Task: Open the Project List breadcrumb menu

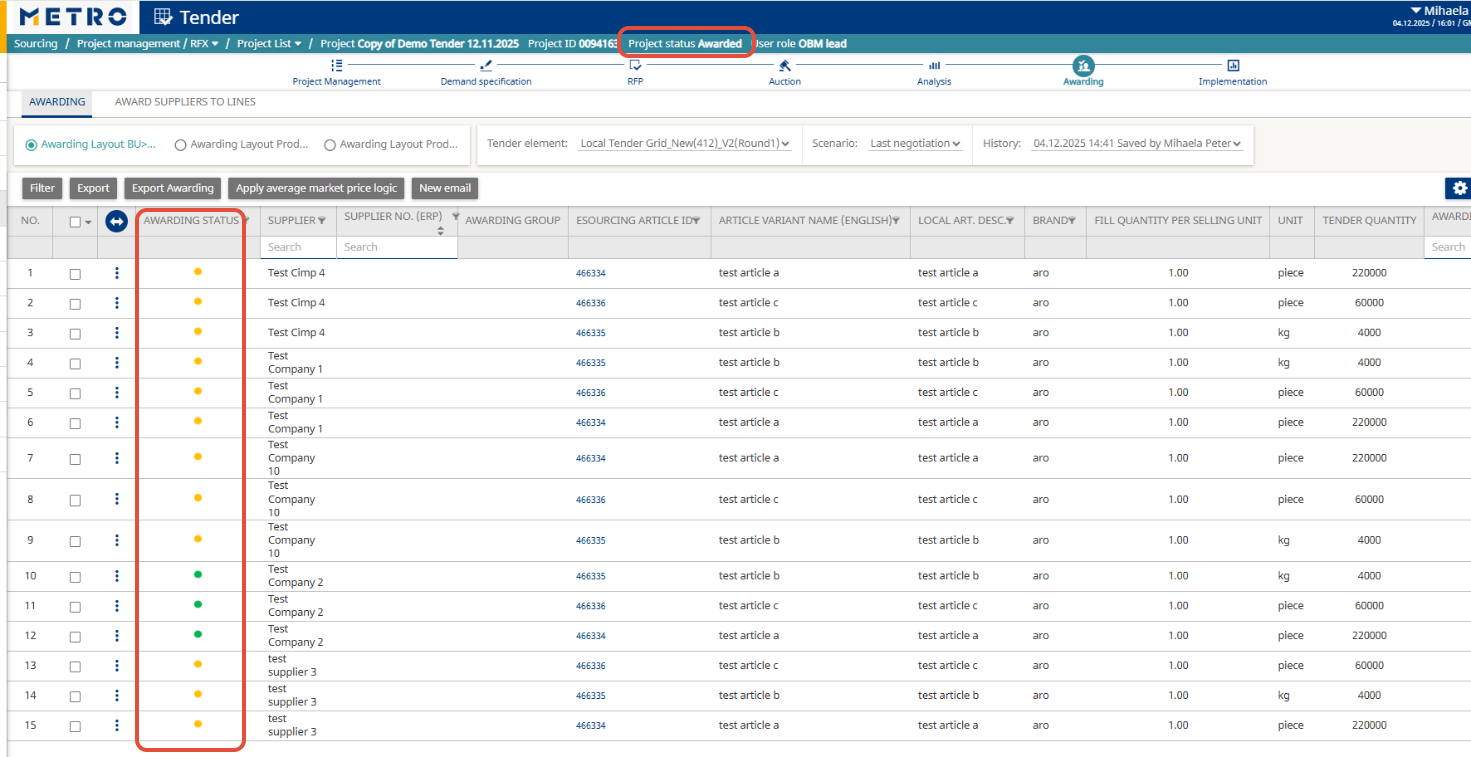Action: click(269, 44)
